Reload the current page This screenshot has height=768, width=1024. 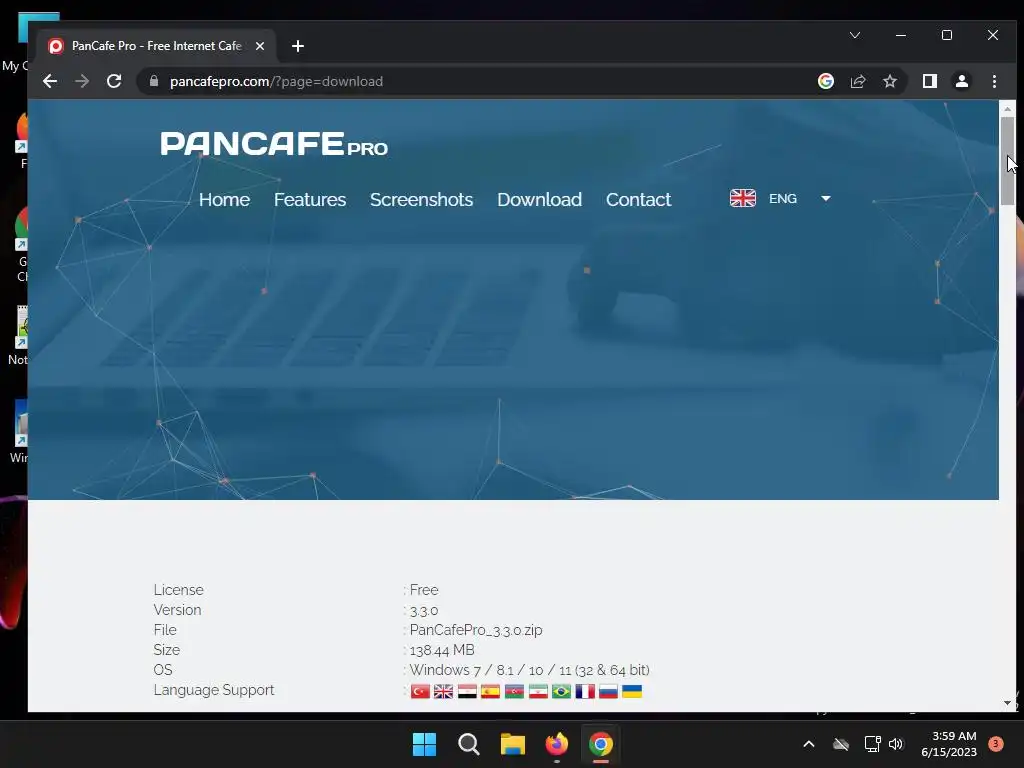pyautogui.click(x=114, y=81)
